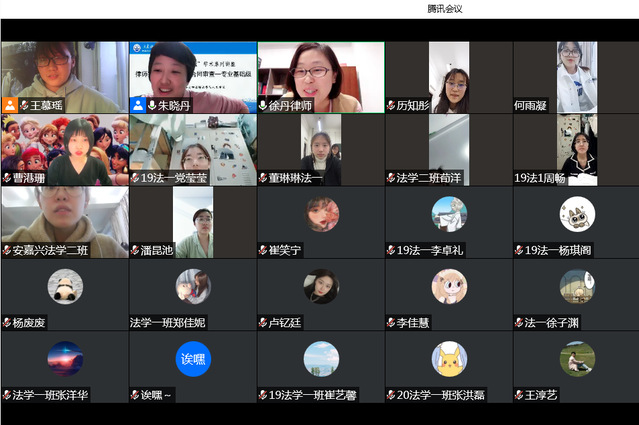Click the muted mic icon beside 曹港珊

click(7, 178)
